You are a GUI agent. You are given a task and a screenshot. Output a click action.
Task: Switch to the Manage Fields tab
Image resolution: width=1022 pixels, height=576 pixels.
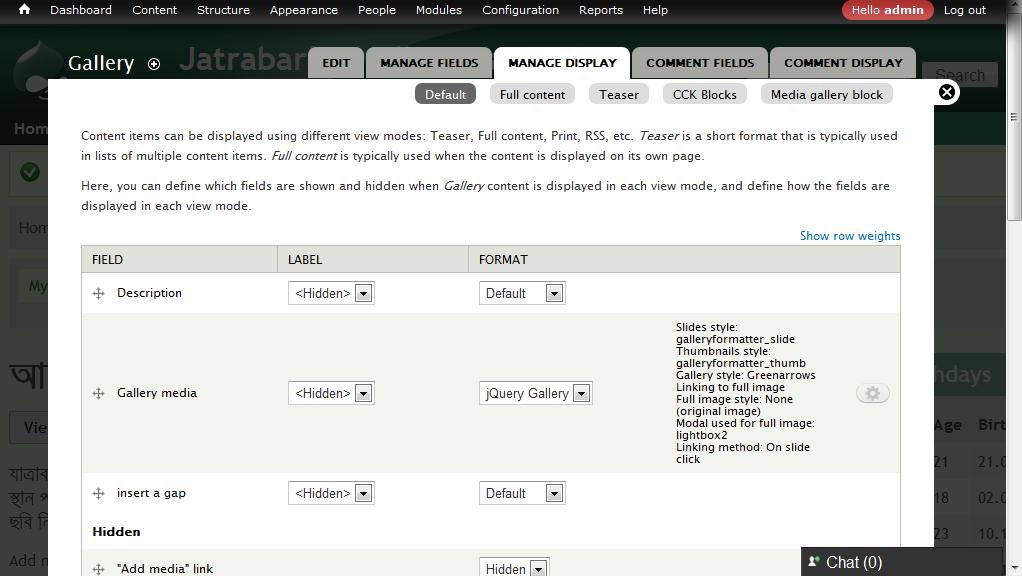click(x=429, y=63)
